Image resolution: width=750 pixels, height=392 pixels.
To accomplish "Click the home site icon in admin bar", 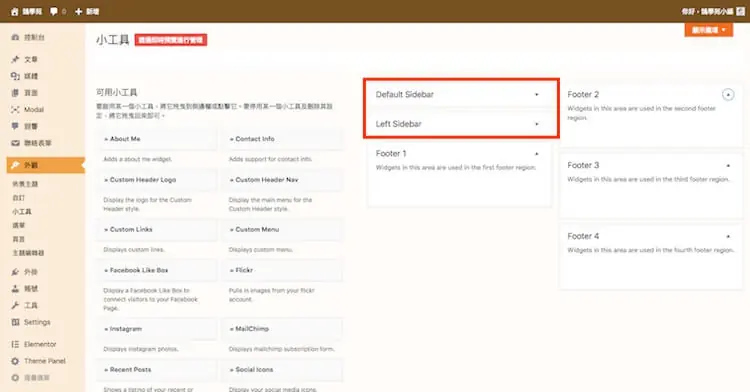I will (x=14, y=11).
